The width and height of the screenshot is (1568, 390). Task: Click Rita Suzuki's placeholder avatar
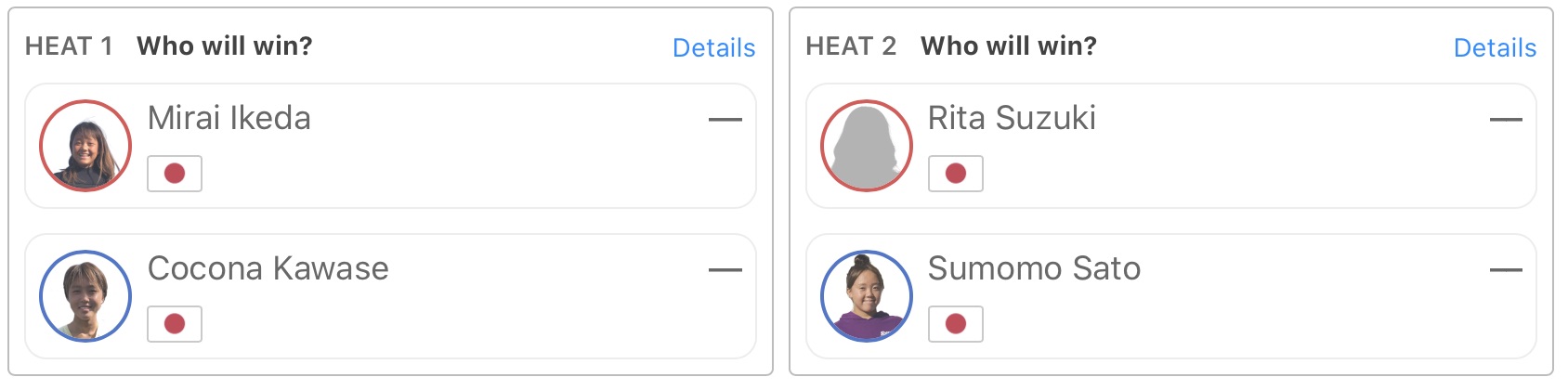point(867,146)
